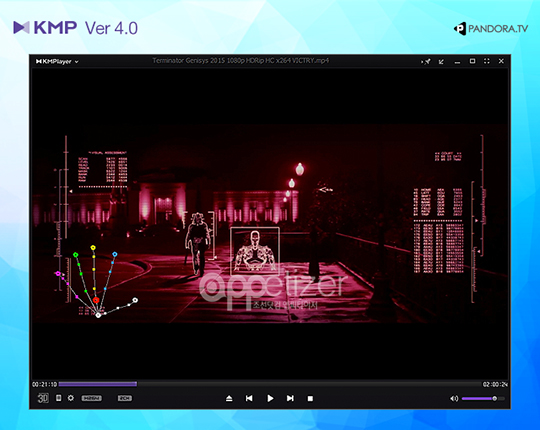
Task: Click the video display area
Action: 270,224
